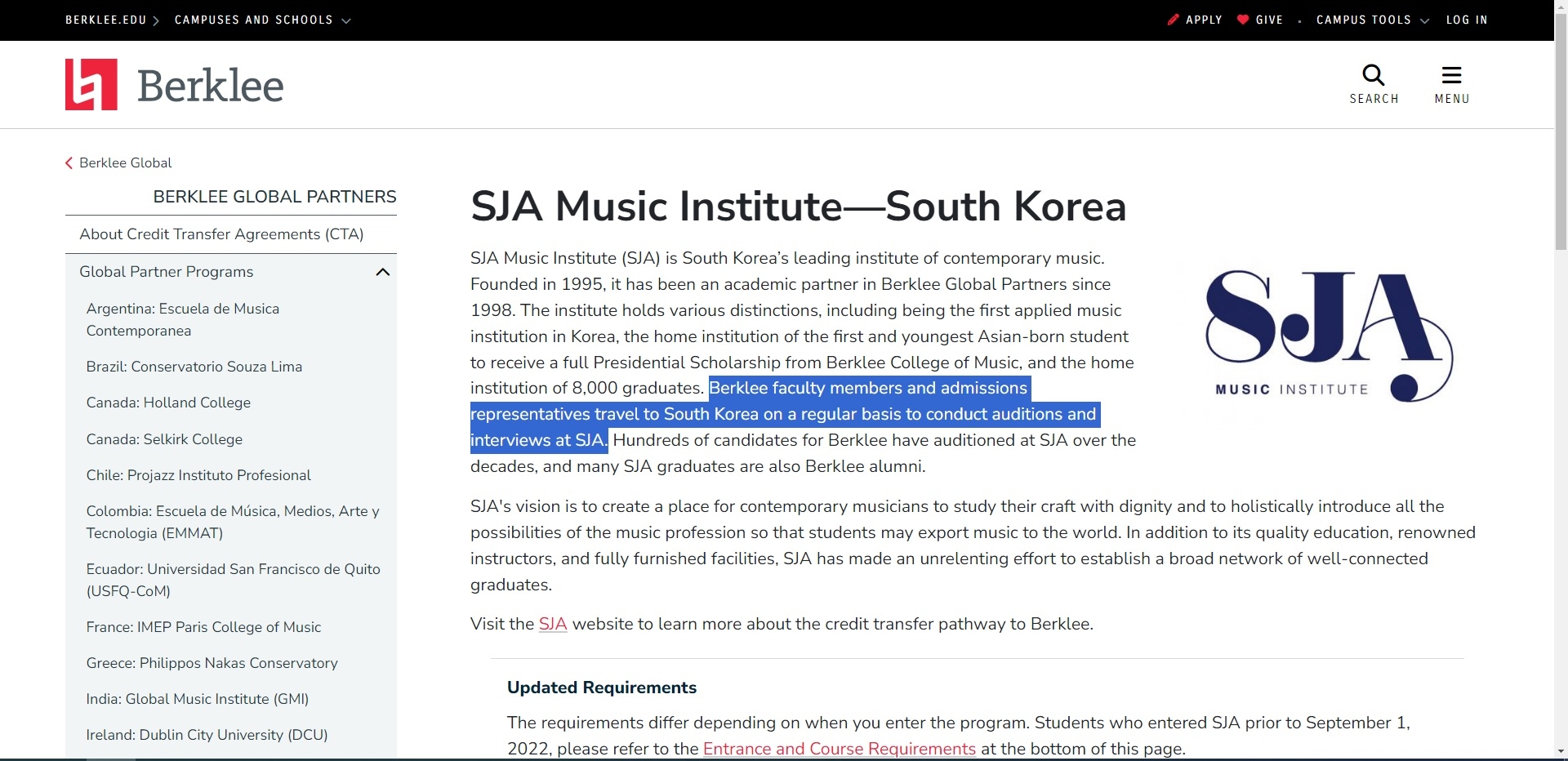Viewport: 1568px width, 761px height.
Task: Click the SJA Music Institute—South Korea heading
Action: click(x=799, y=206)
